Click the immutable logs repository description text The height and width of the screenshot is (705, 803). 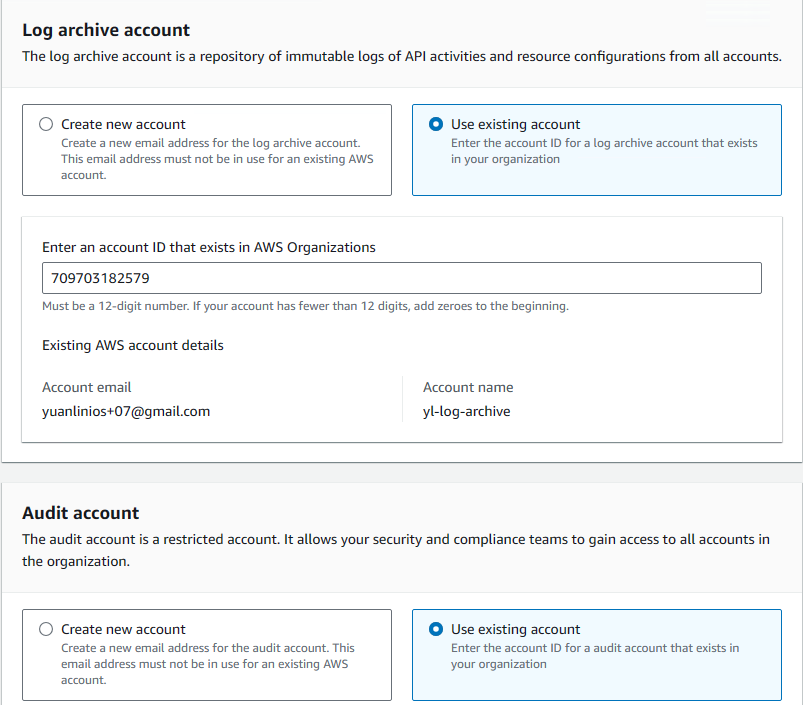pos(402,56)
